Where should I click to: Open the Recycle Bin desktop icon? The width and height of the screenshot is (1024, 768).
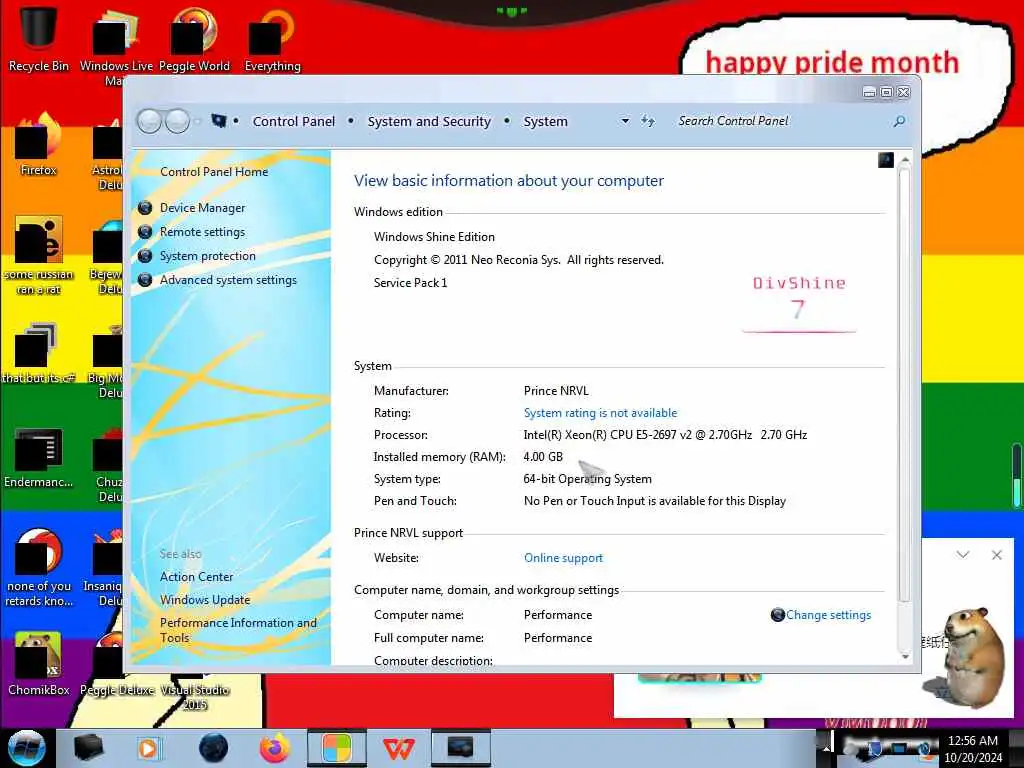38,37
